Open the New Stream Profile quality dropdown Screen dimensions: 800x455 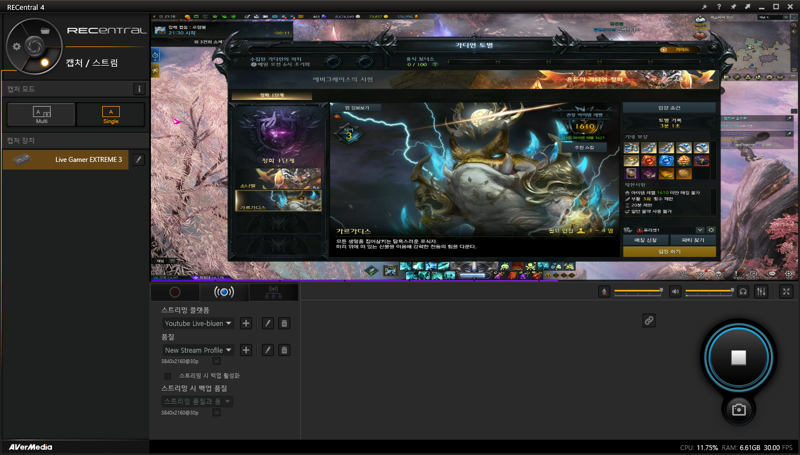coord(198,350)
